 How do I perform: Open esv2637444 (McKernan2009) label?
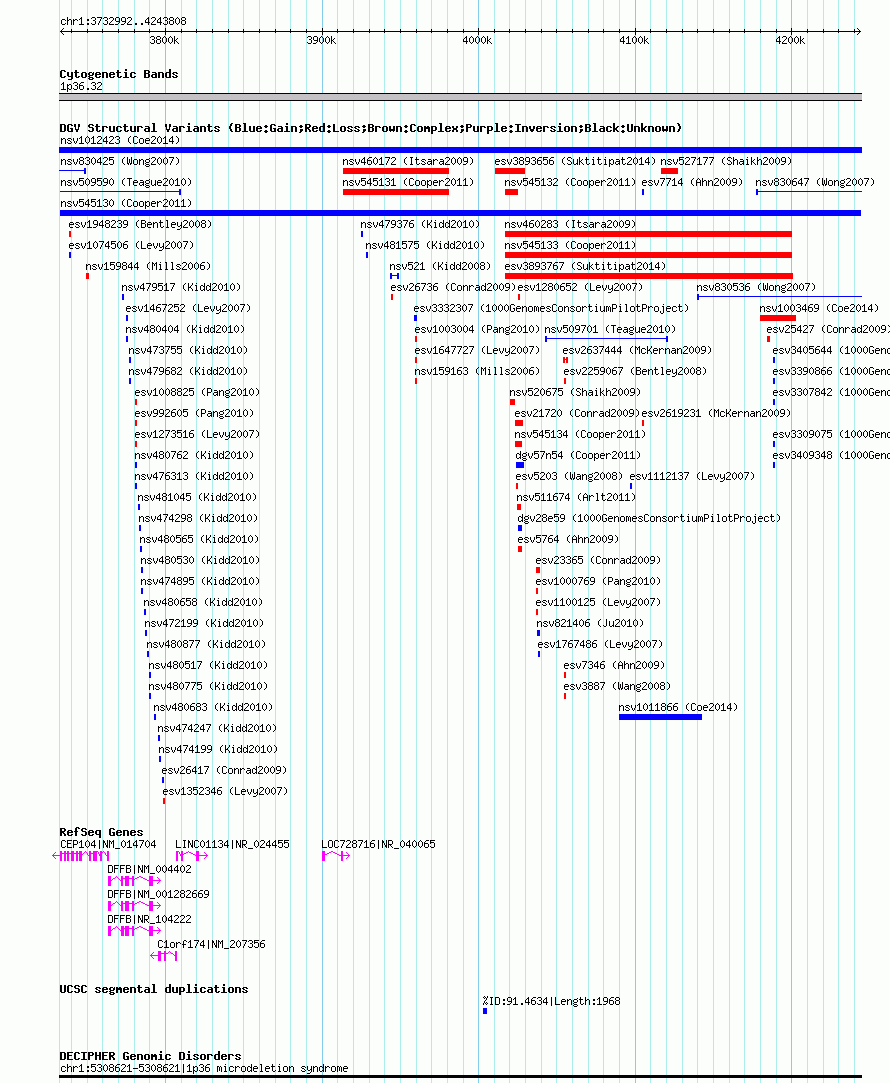(x=637, y=350)
